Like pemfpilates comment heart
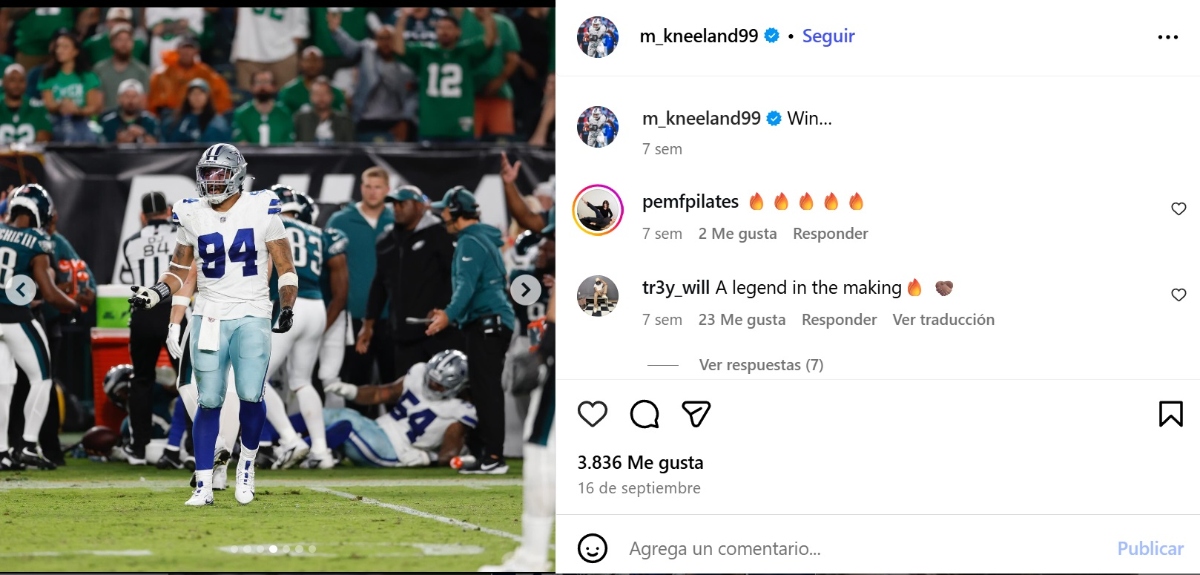Screen dimensions: 1200x575 click(1178, 209)
